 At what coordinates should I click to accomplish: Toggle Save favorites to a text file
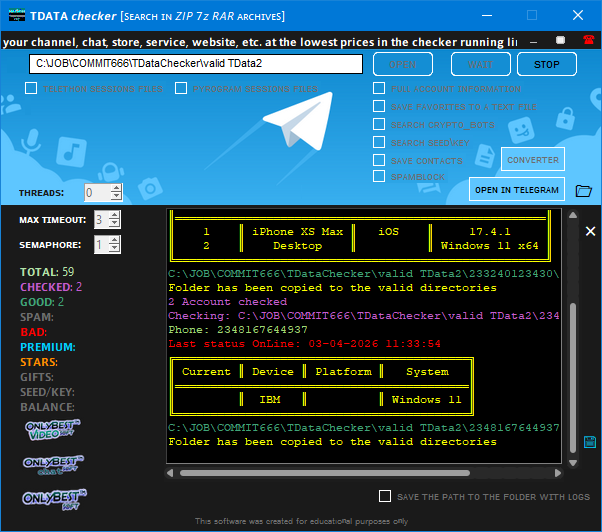click(x=379, y=106)
